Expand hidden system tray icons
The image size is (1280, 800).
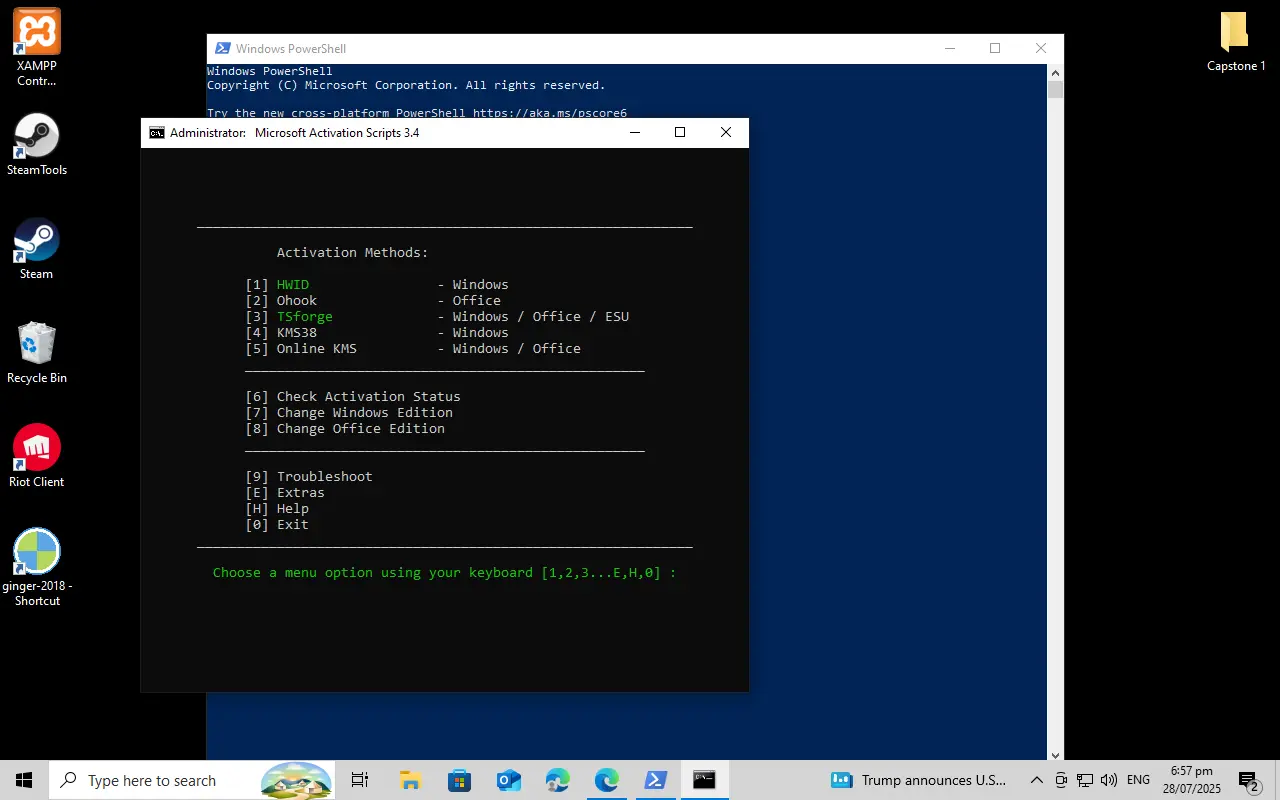pyautogui.click(x=1036, y=780)
